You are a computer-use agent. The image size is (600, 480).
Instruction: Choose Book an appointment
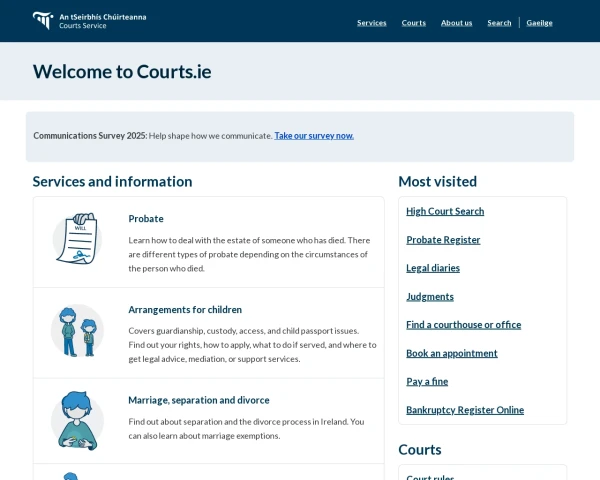click(452, 353)
